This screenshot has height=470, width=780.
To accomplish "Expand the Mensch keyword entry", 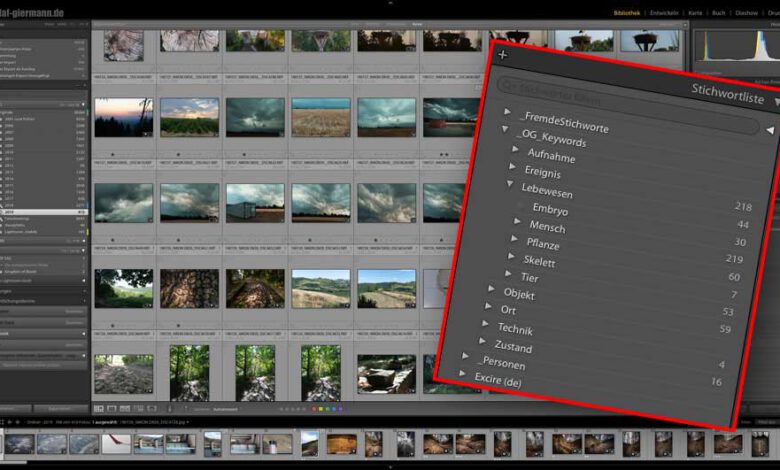I will 518,221.
